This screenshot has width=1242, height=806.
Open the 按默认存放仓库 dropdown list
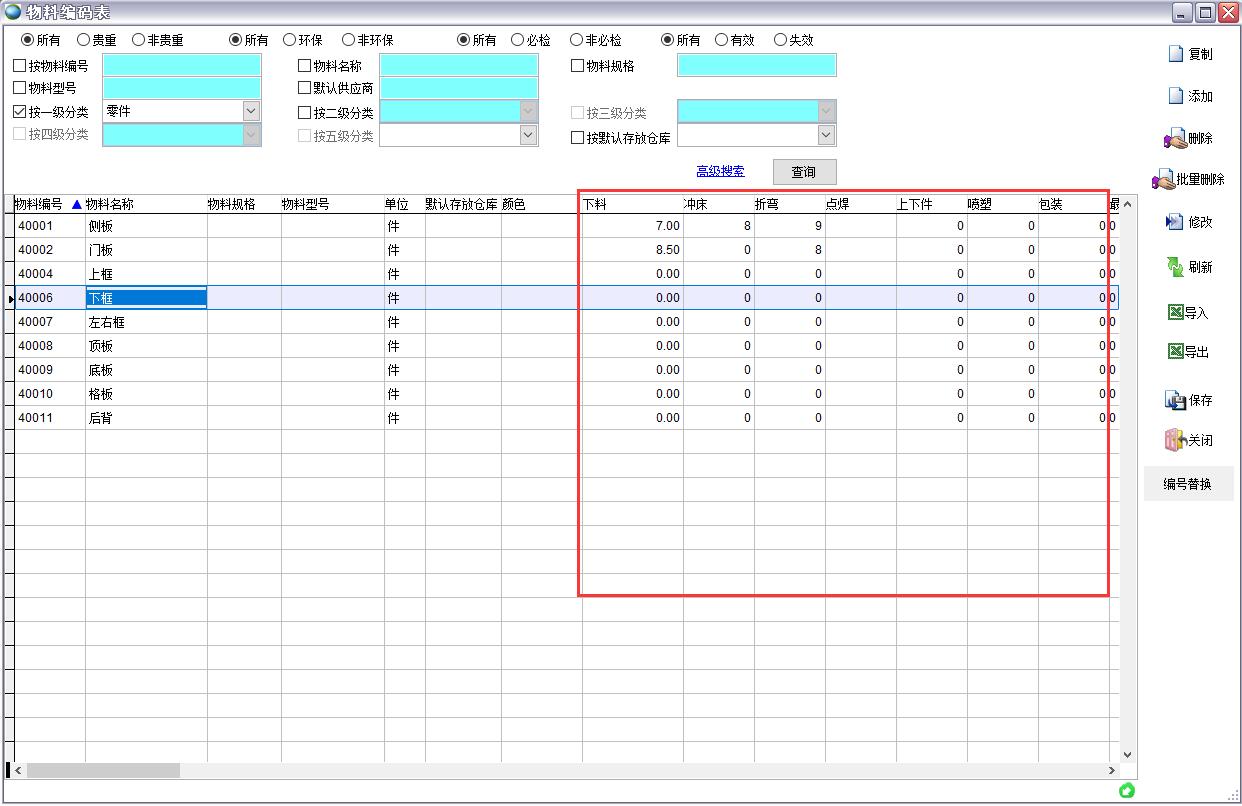pos(826,135)
